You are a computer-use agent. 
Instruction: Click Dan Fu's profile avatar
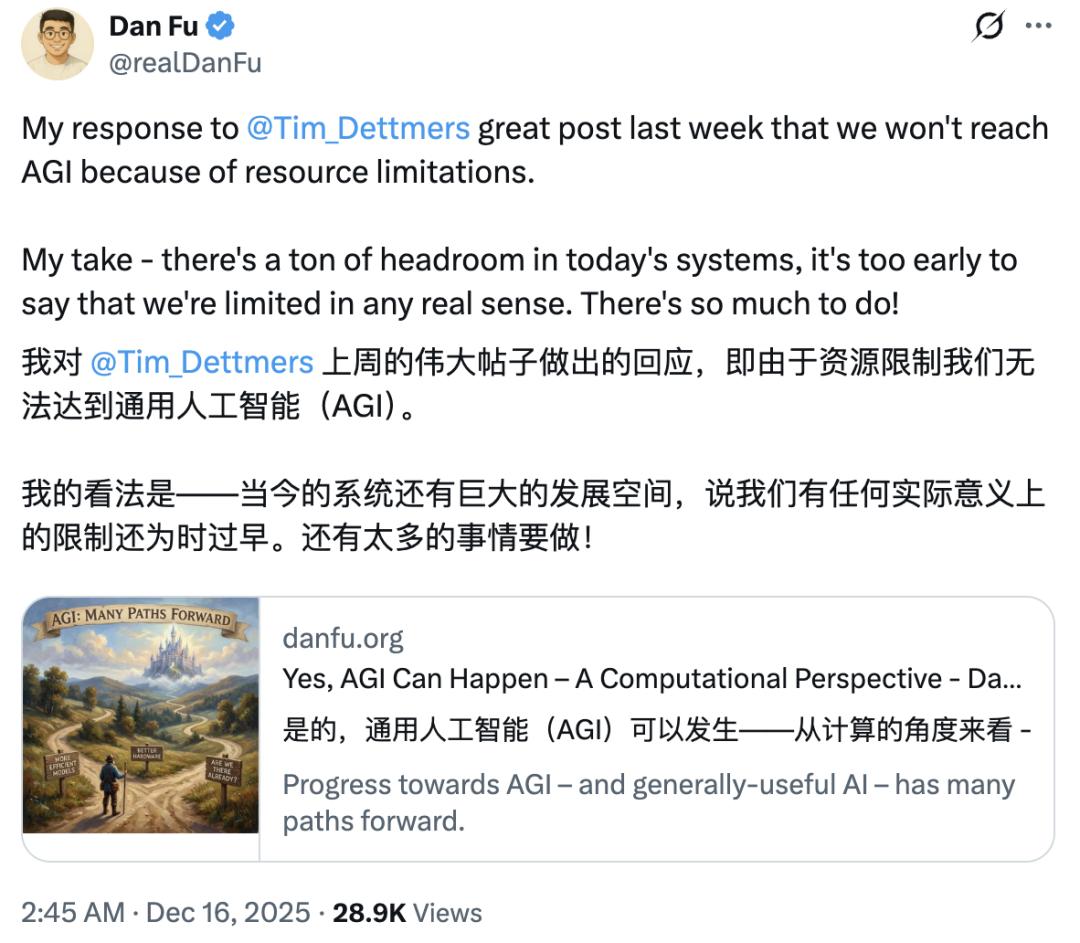coord(57,43)
